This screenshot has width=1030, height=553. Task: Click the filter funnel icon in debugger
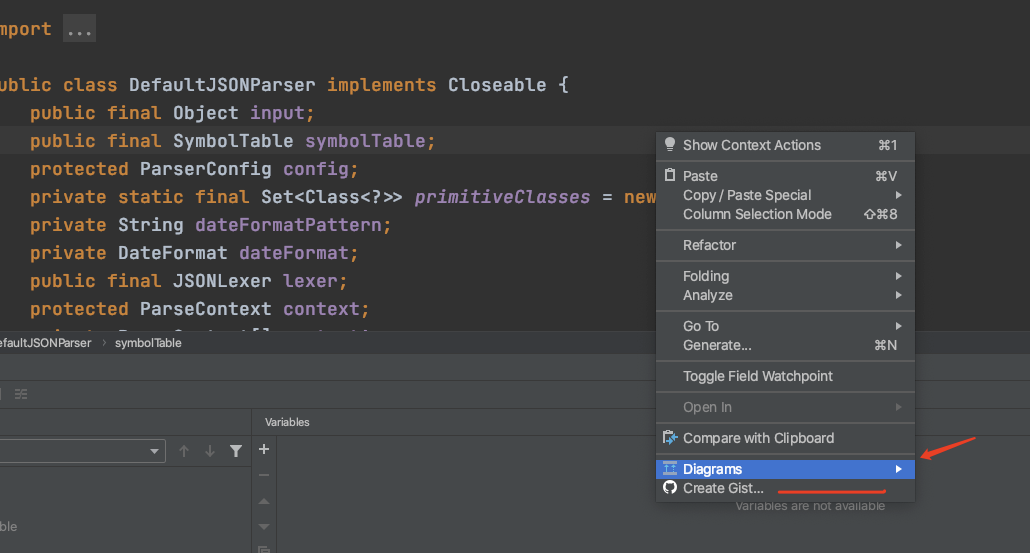[236, 451]
